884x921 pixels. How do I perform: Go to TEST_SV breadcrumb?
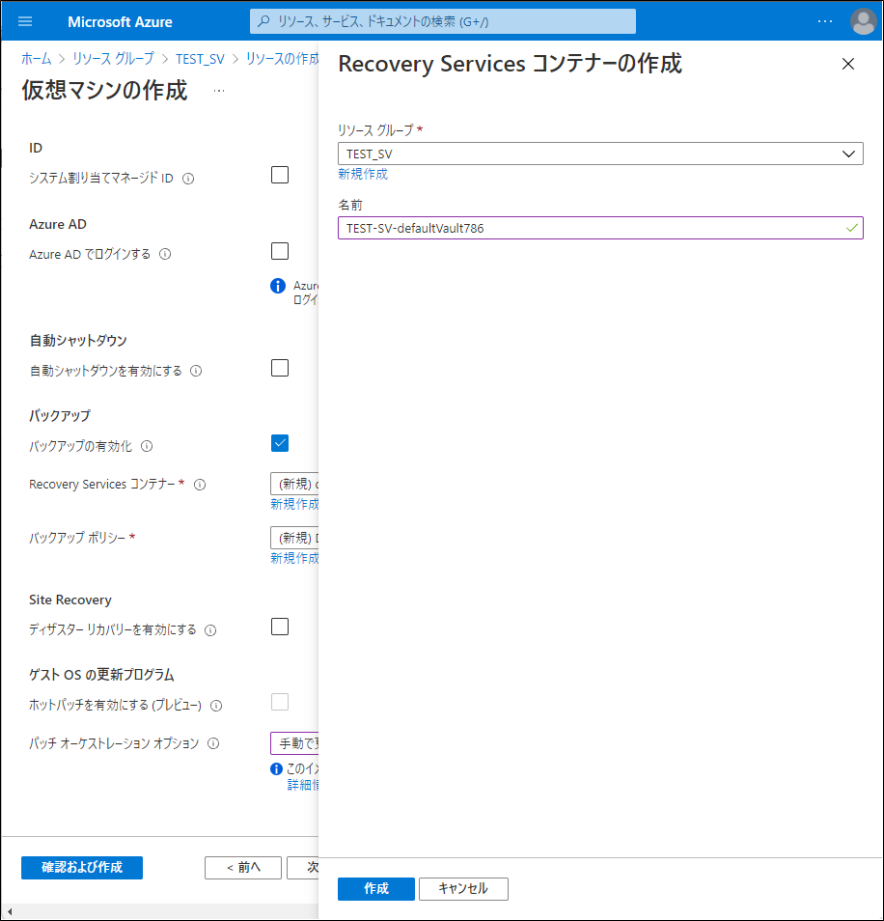[x=200, y=59]
